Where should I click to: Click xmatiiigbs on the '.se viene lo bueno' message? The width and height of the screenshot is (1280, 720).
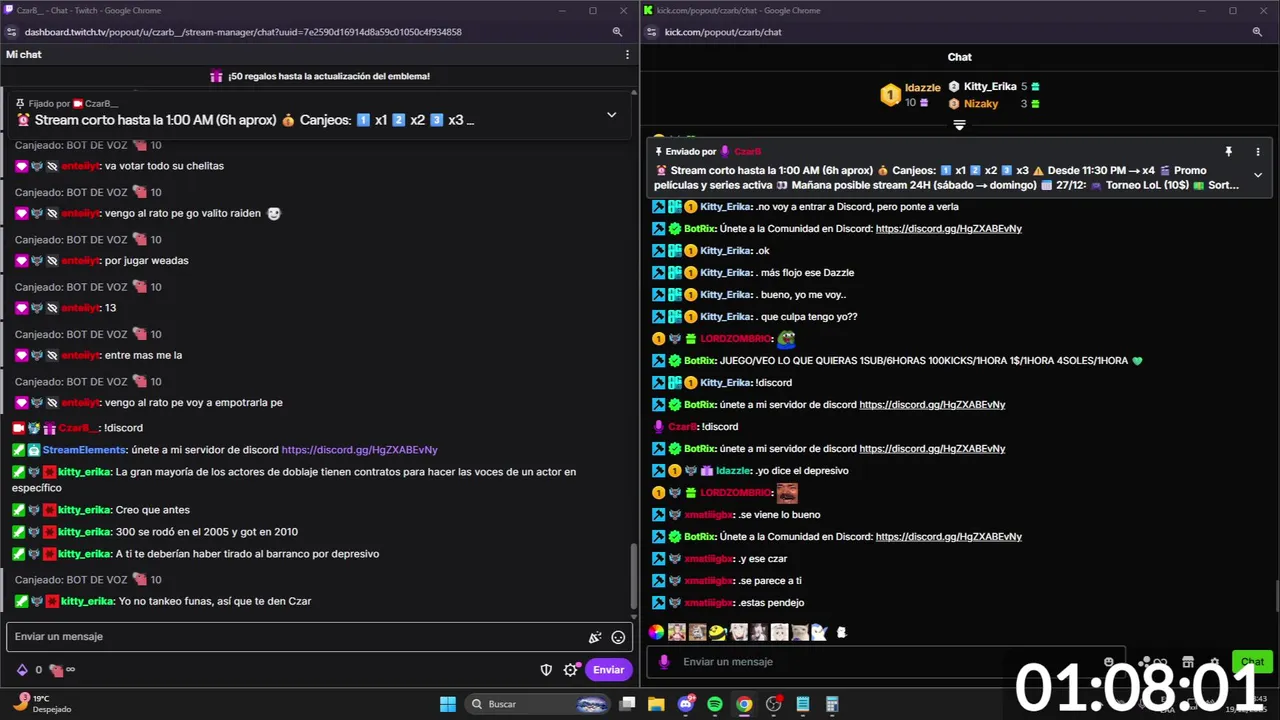pos(709,515)
